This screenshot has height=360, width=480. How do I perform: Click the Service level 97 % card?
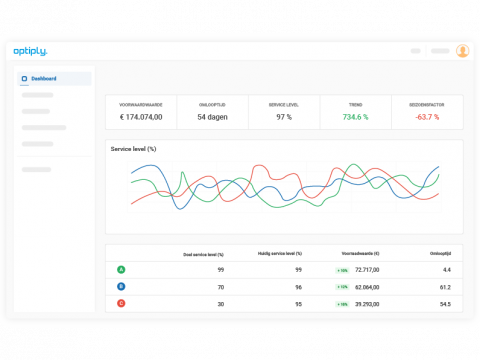284,112
